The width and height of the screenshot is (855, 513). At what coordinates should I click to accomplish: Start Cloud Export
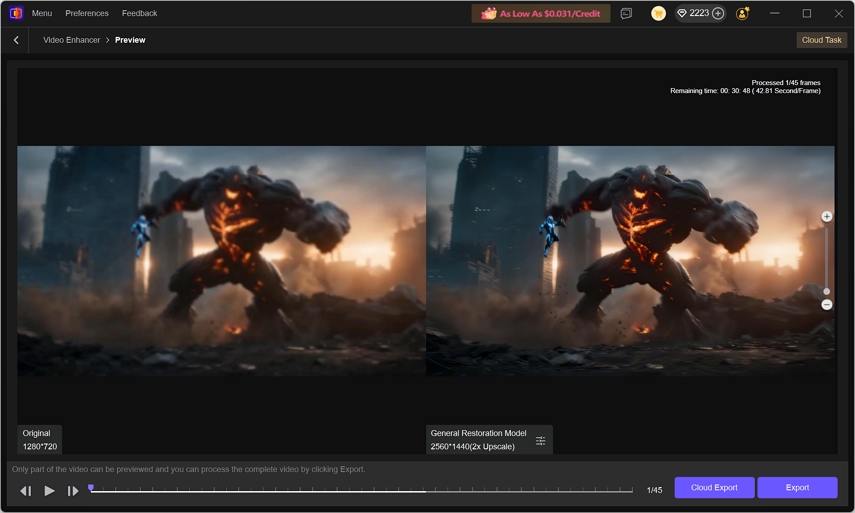pos(714,487)
